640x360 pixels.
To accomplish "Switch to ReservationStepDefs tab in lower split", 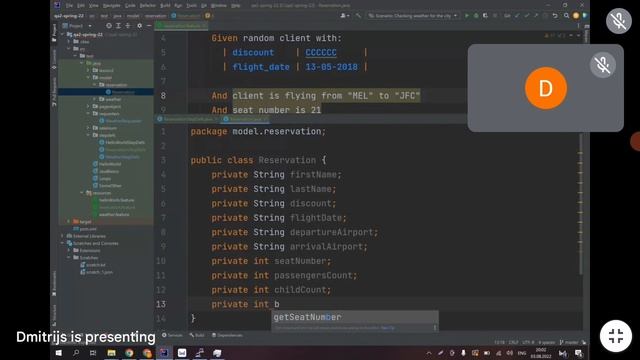I will tap(188, 119).
